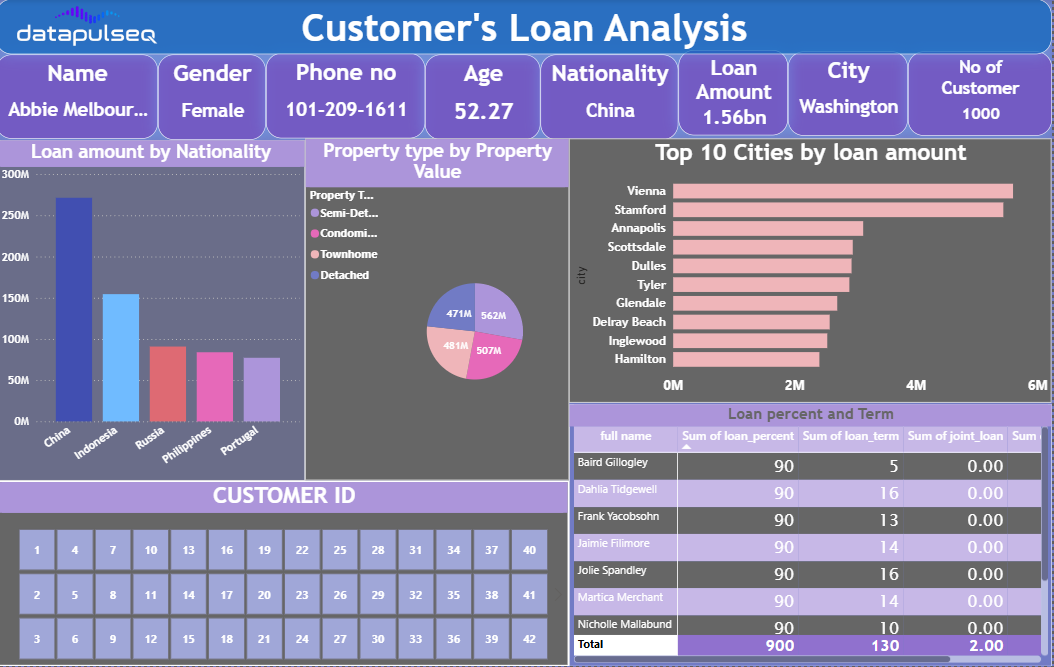Select customer ID 22 tile
The width and height of the screenshot is (1054, 667).
(302, 550)
